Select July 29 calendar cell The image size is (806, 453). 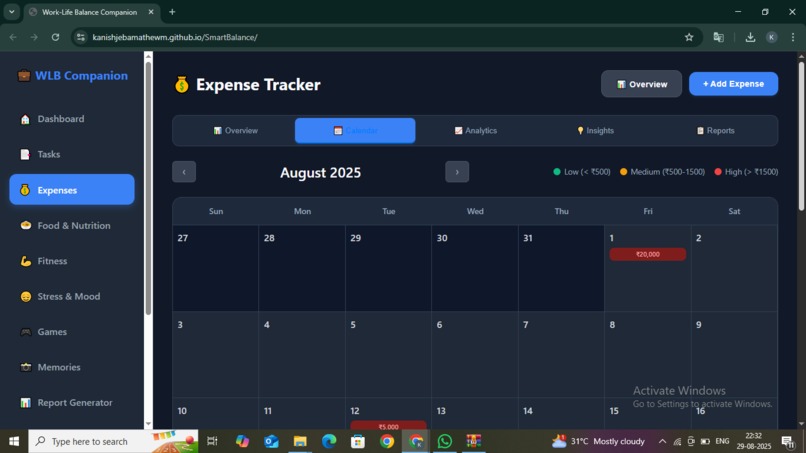pyautogui.click(x=389, y=268)
